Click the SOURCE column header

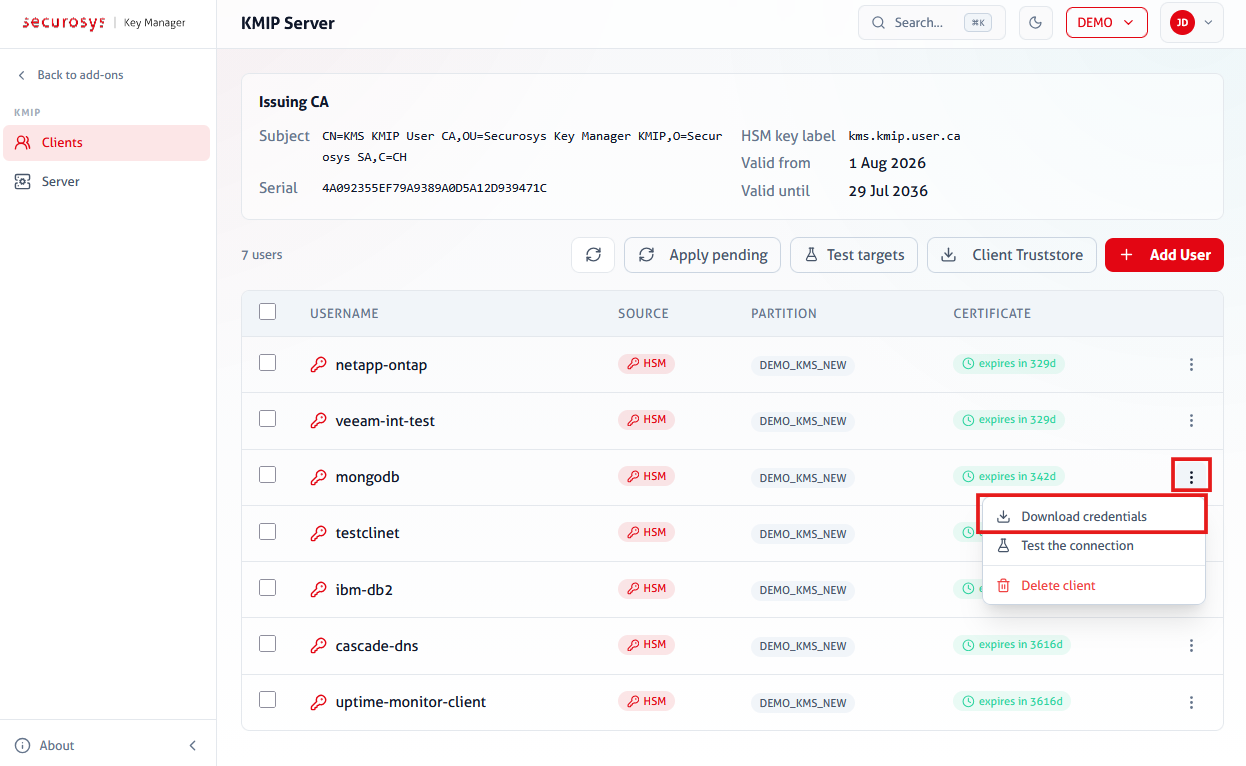pyautogui.click(x=643, y=313)
